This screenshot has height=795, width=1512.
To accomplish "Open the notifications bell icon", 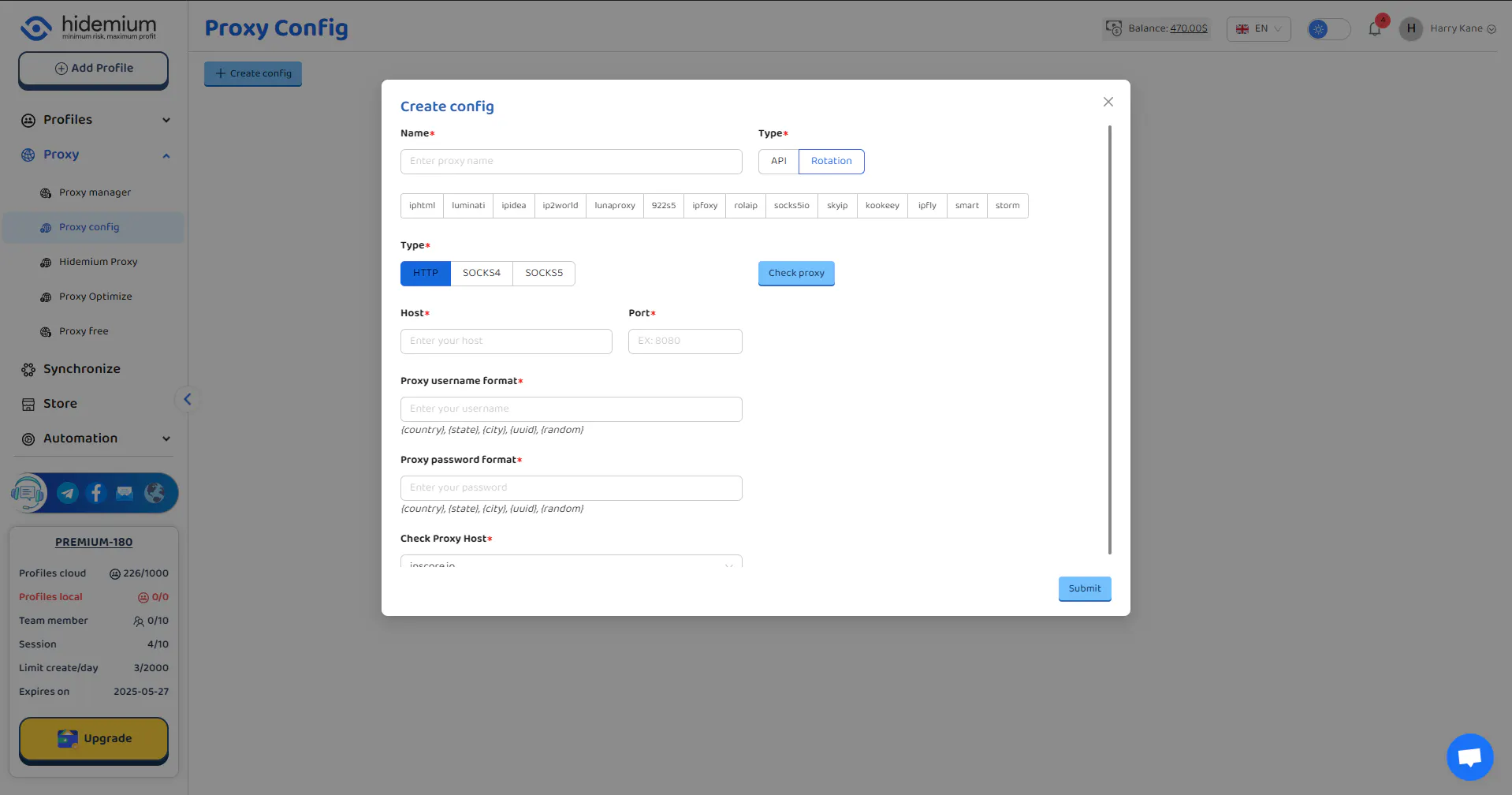I will click(1375, 29).
